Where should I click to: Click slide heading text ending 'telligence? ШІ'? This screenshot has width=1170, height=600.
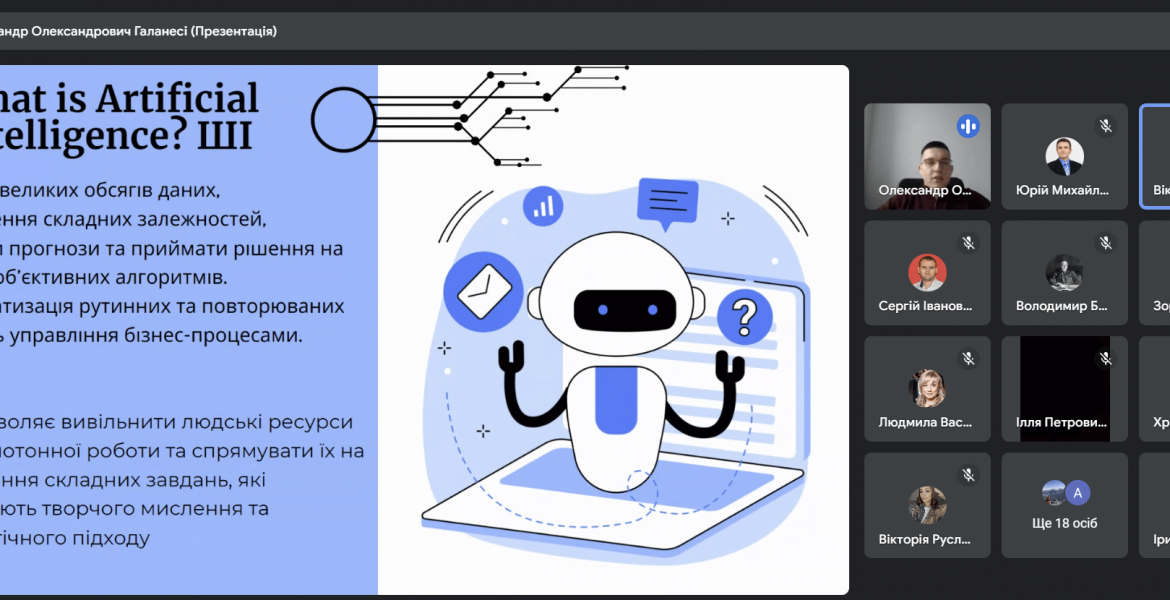pos(126,135)
